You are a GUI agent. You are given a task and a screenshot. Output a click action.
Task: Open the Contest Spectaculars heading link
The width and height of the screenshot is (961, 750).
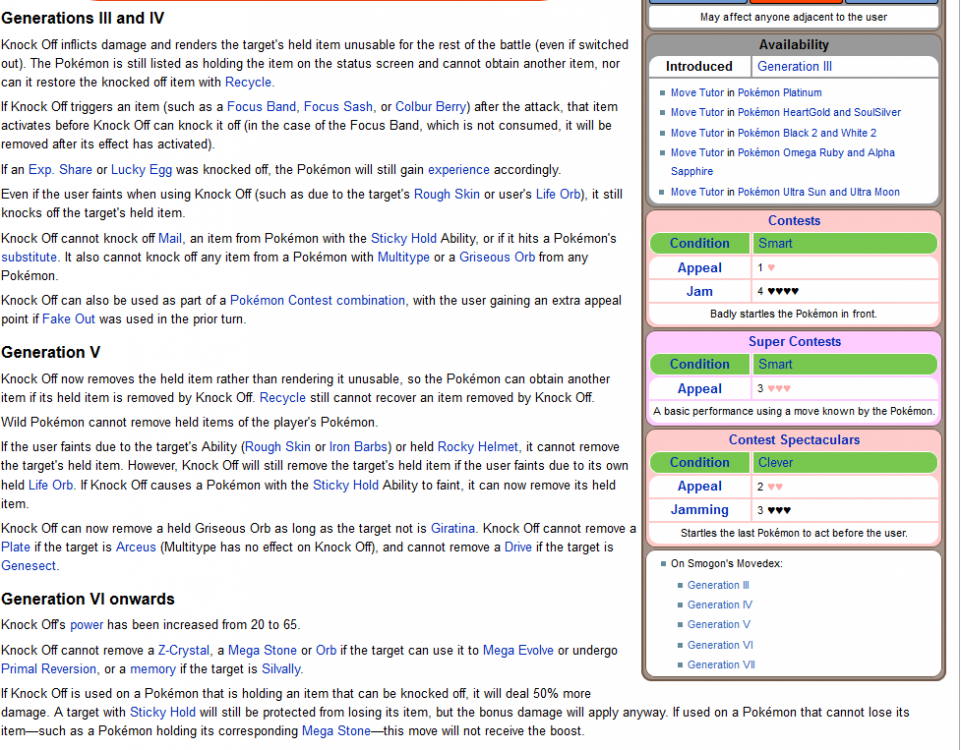[794, 439]
